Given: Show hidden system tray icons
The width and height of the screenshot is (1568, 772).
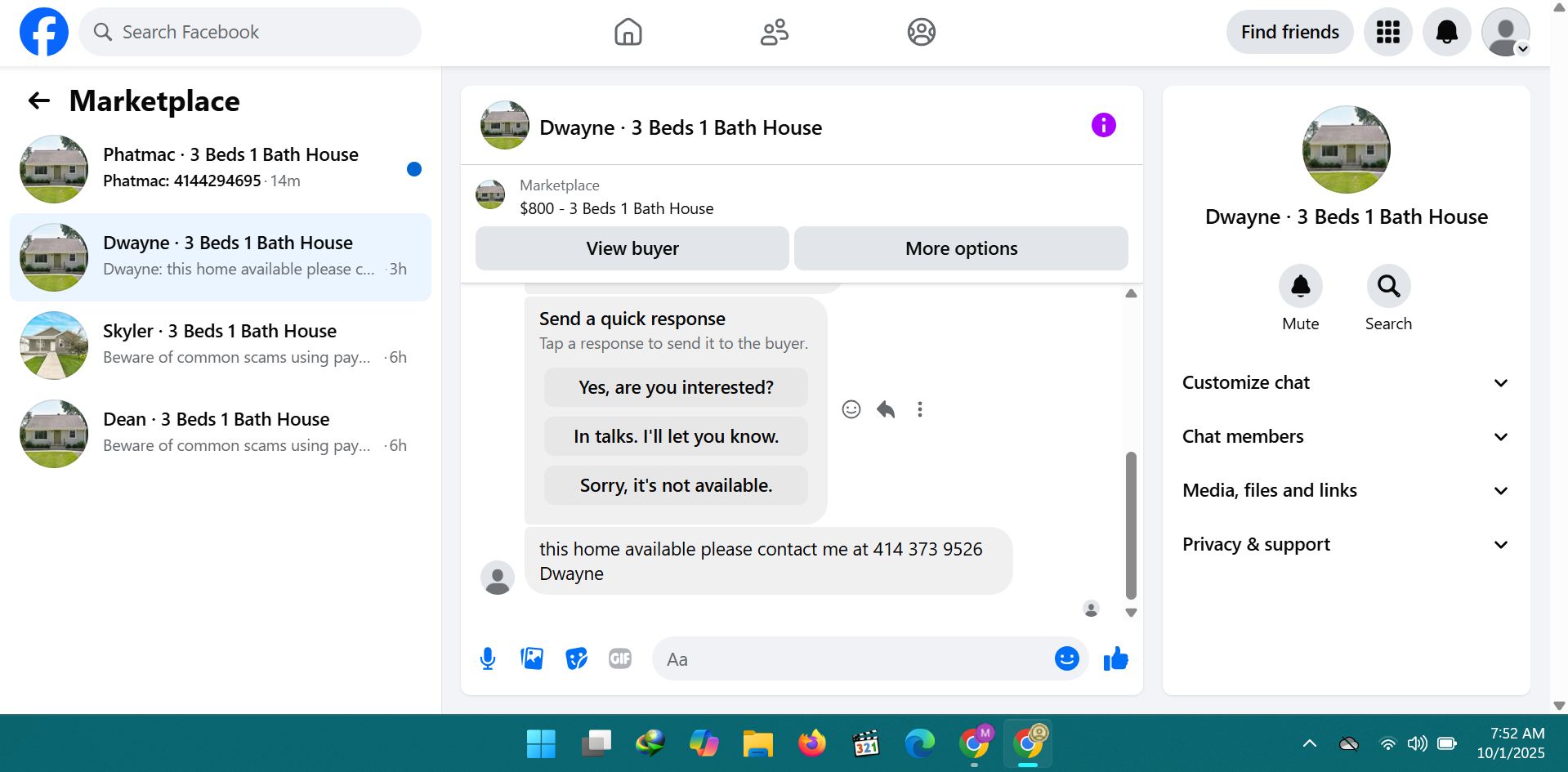Looking at the screenshot, I should pos(1309,743).
